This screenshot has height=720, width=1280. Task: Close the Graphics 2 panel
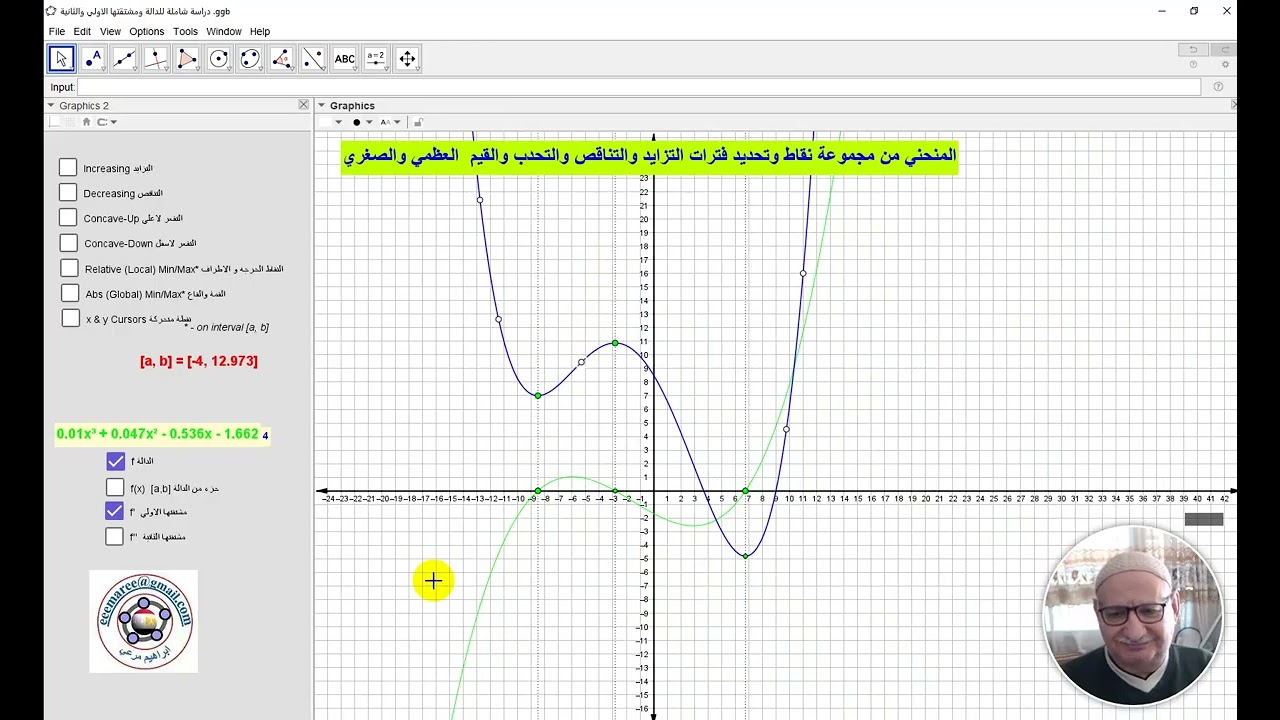tap(303, 105)
